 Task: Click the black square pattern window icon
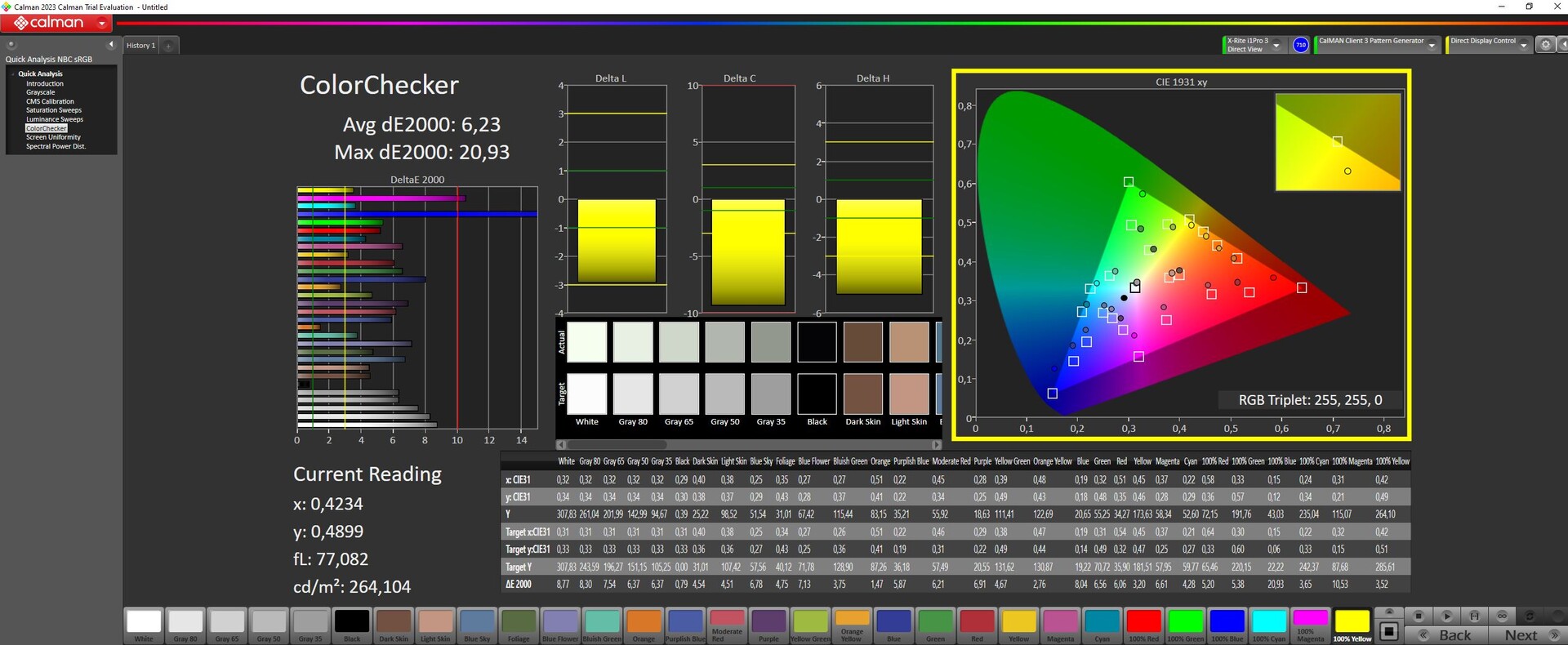(x=1389, y=631)
